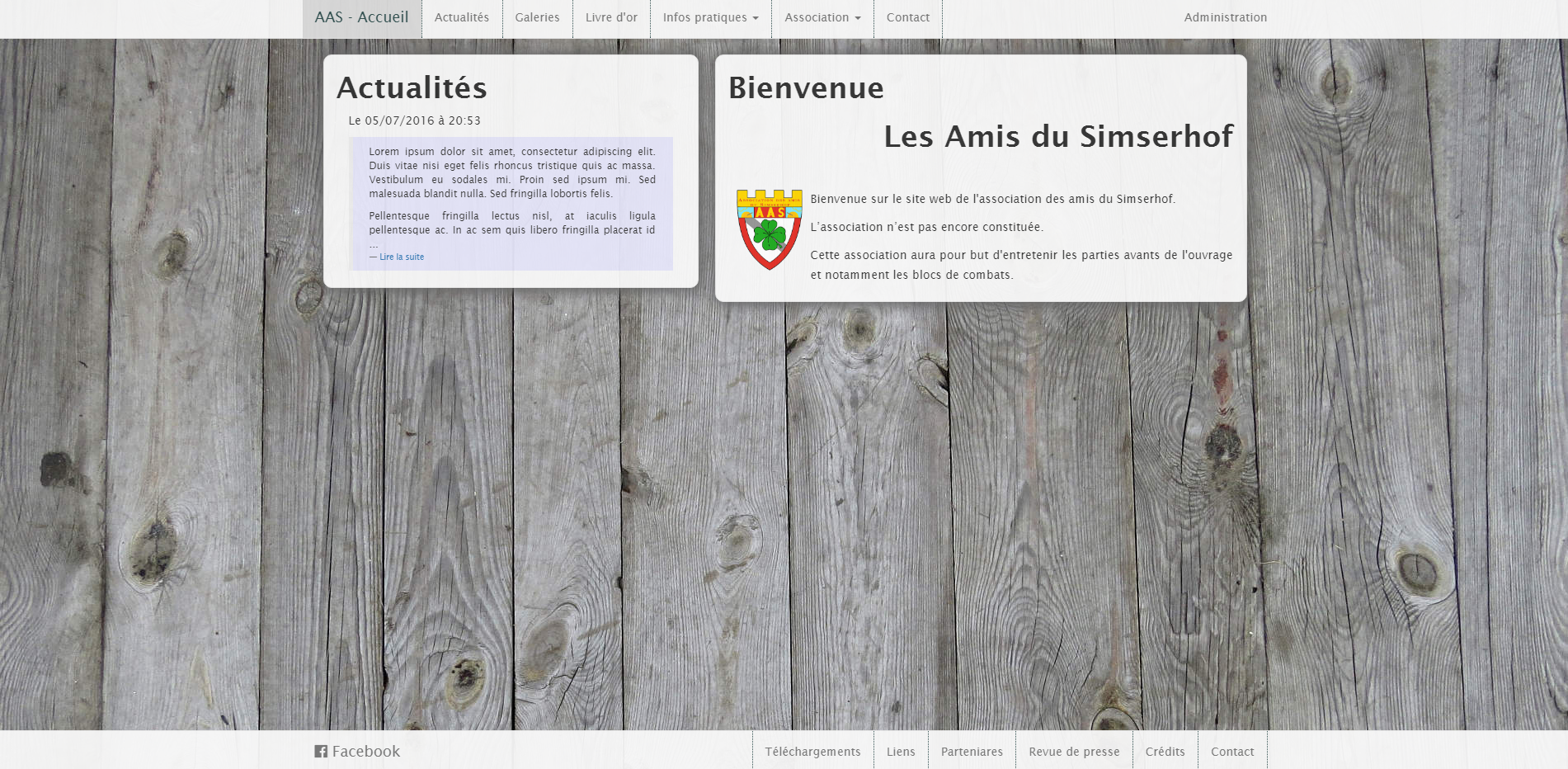Click the Liens footer link
The width and height of the screenshot is (1568, 769).
tap(901, 752)
